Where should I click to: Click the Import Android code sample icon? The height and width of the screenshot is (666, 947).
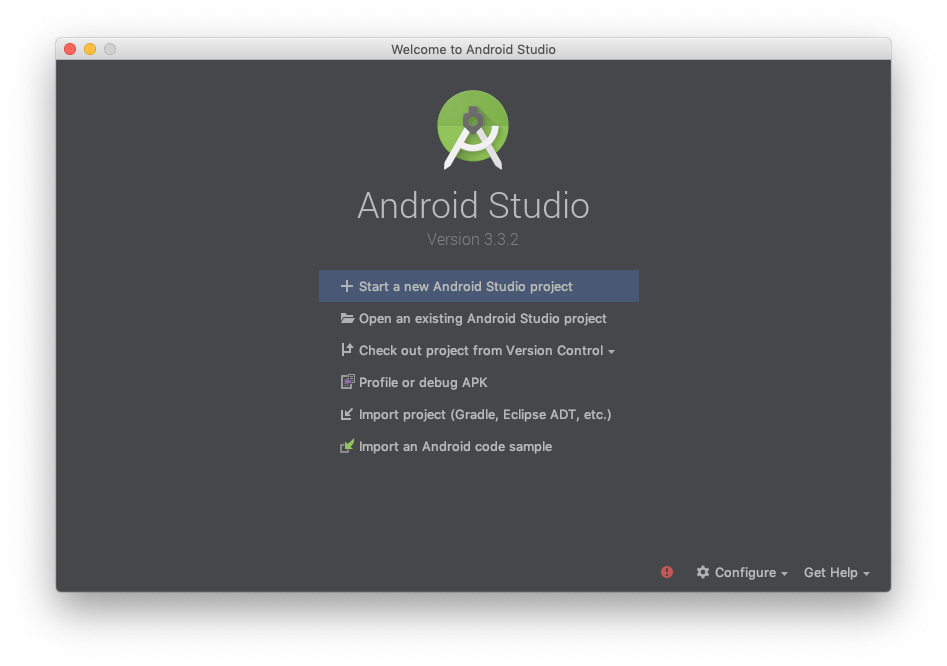click(347, 446)
